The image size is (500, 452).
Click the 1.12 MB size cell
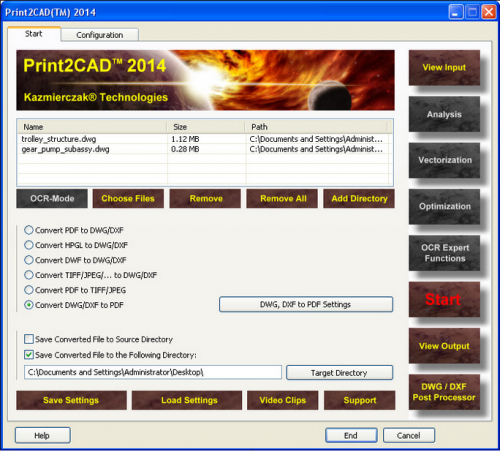[x=185, y=139]
